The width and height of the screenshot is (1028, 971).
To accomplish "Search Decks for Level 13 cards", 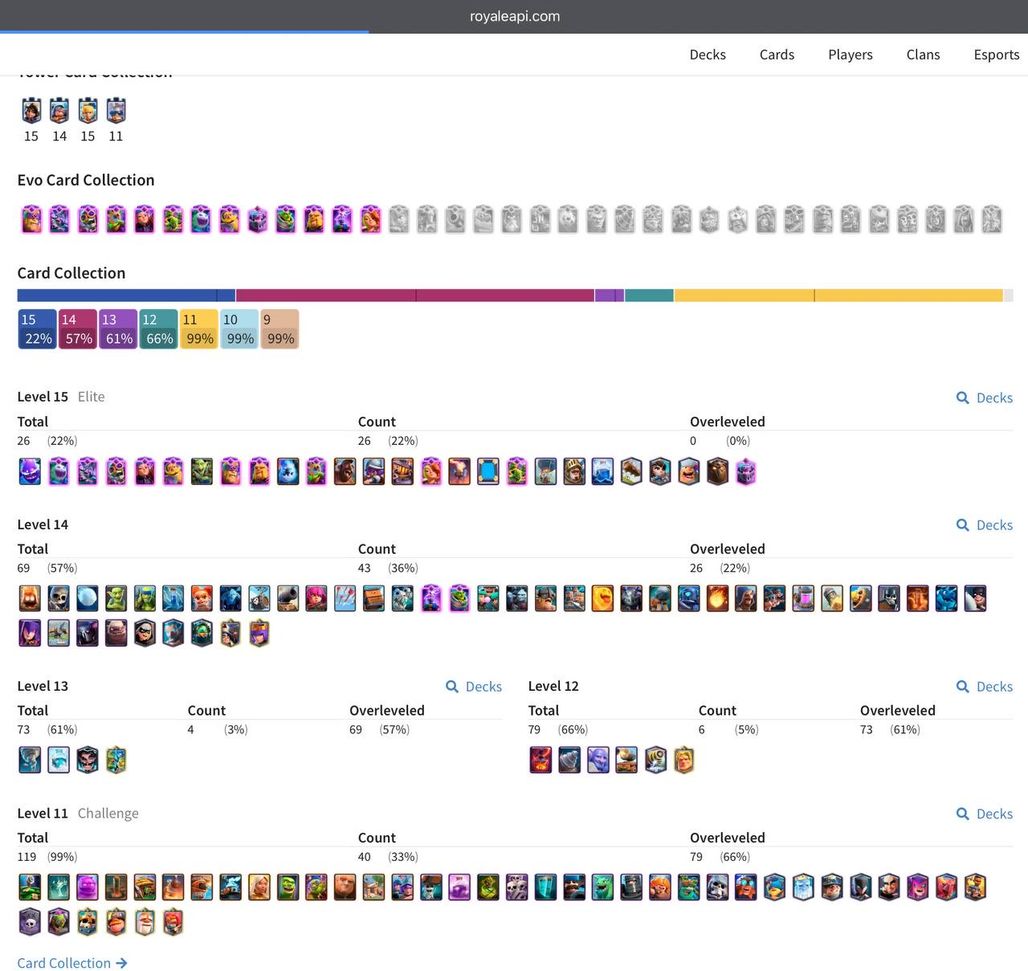I will [473, 686].
